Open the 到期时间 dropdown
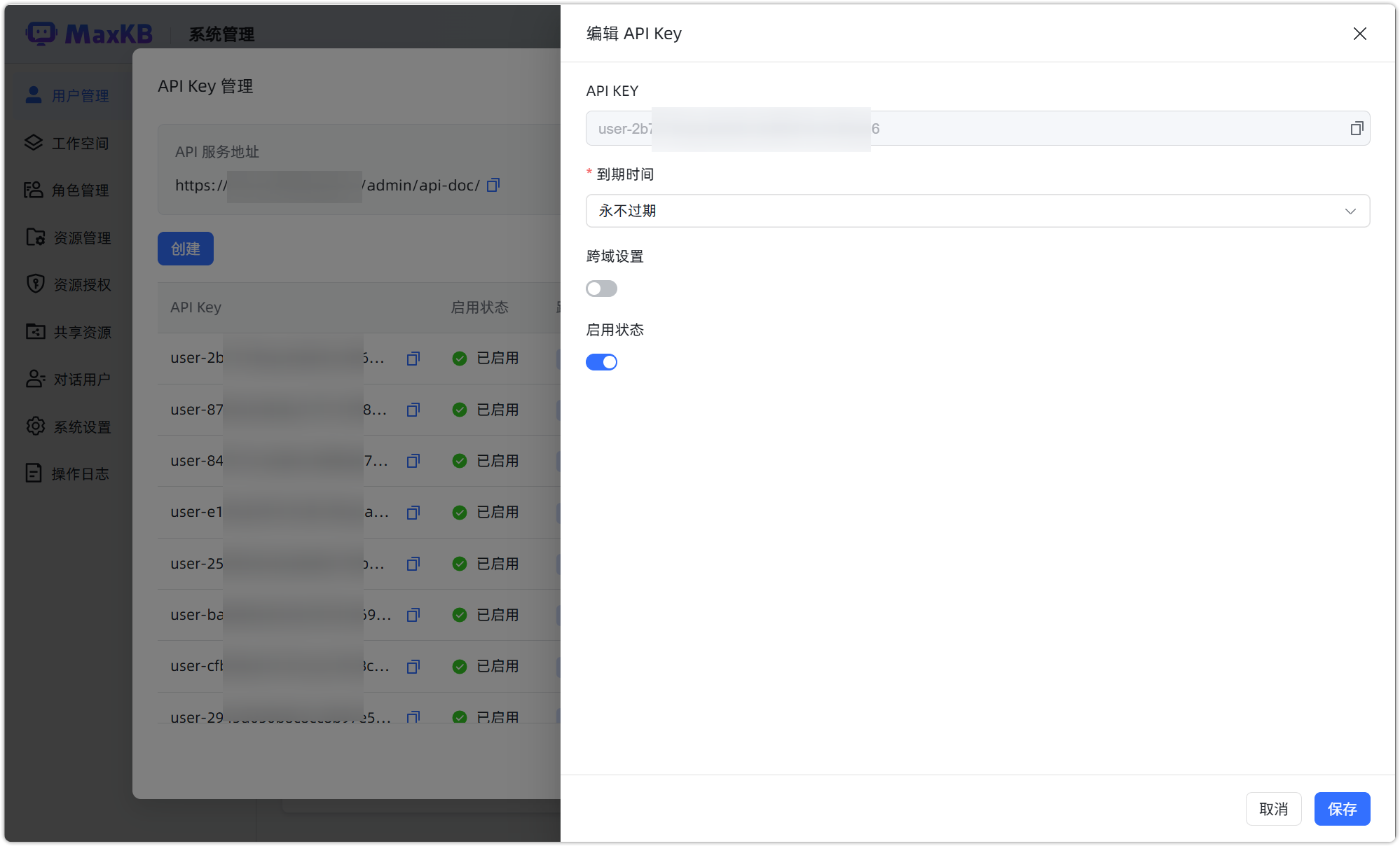Viewport: 1400px width, 846px height. click(x=977, y=211)
